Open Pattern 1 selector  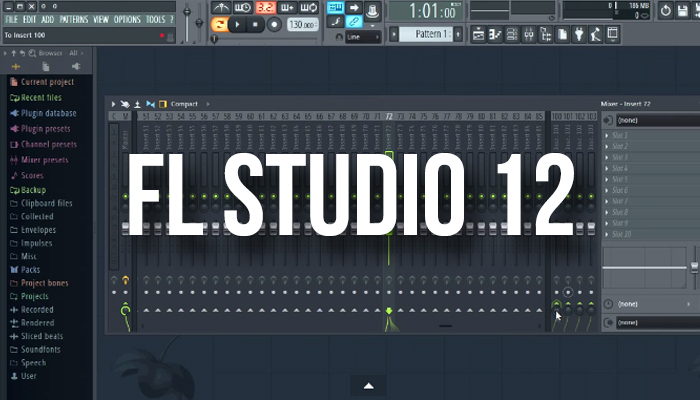pyautogui.click(x=425, y=34)
